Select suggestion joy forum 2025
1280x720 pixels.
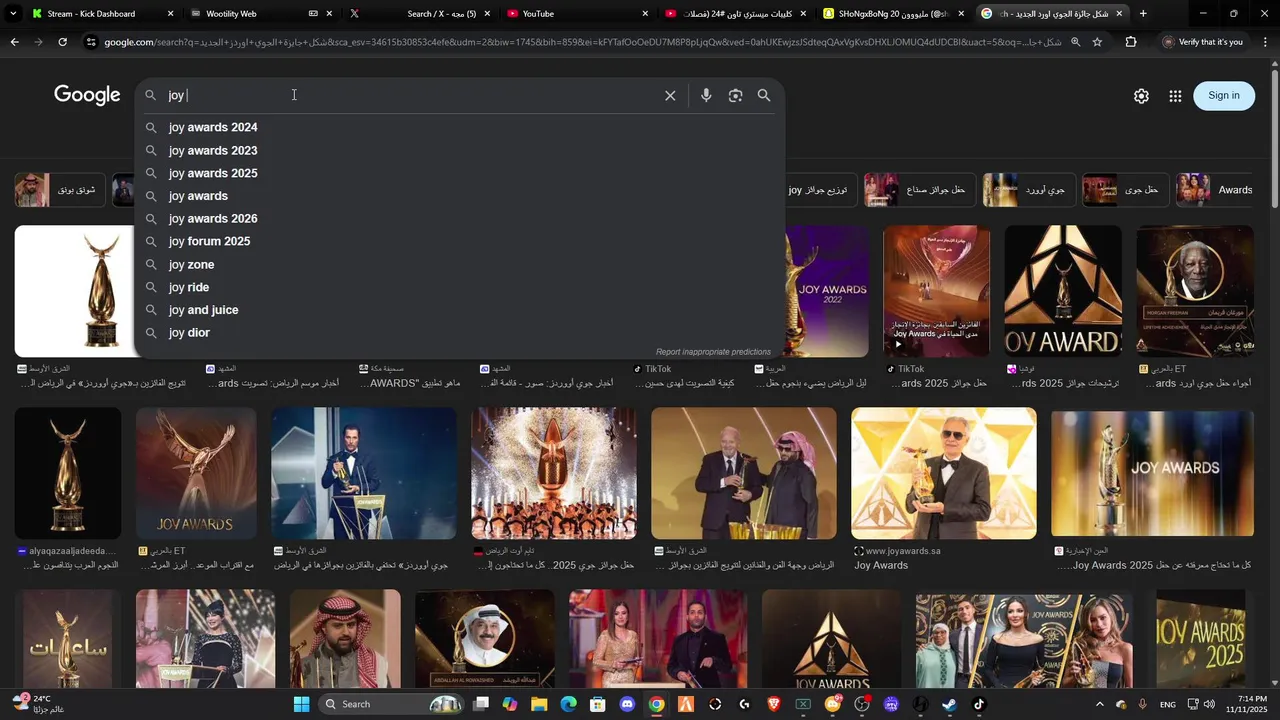pos(459,241)
